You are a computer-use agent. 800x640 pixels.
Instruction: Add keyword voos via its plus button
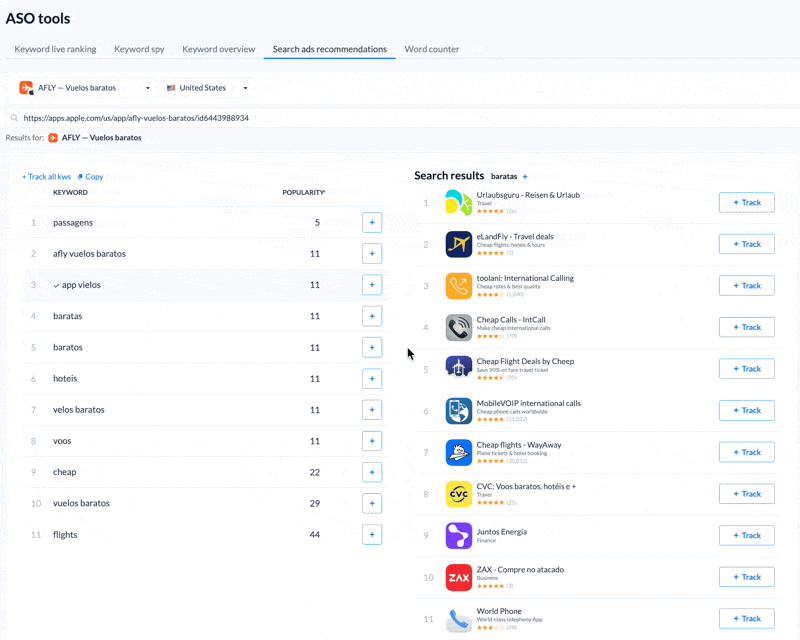[x=372, y=440]
